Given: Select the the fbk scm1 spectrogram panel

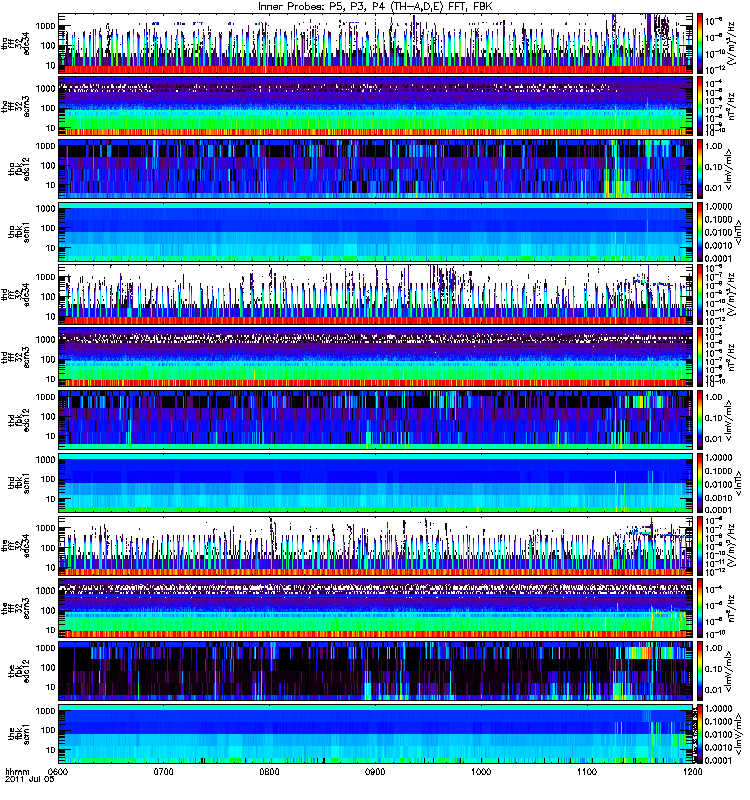Looking at the screenshot, I should tap(375, 734).
